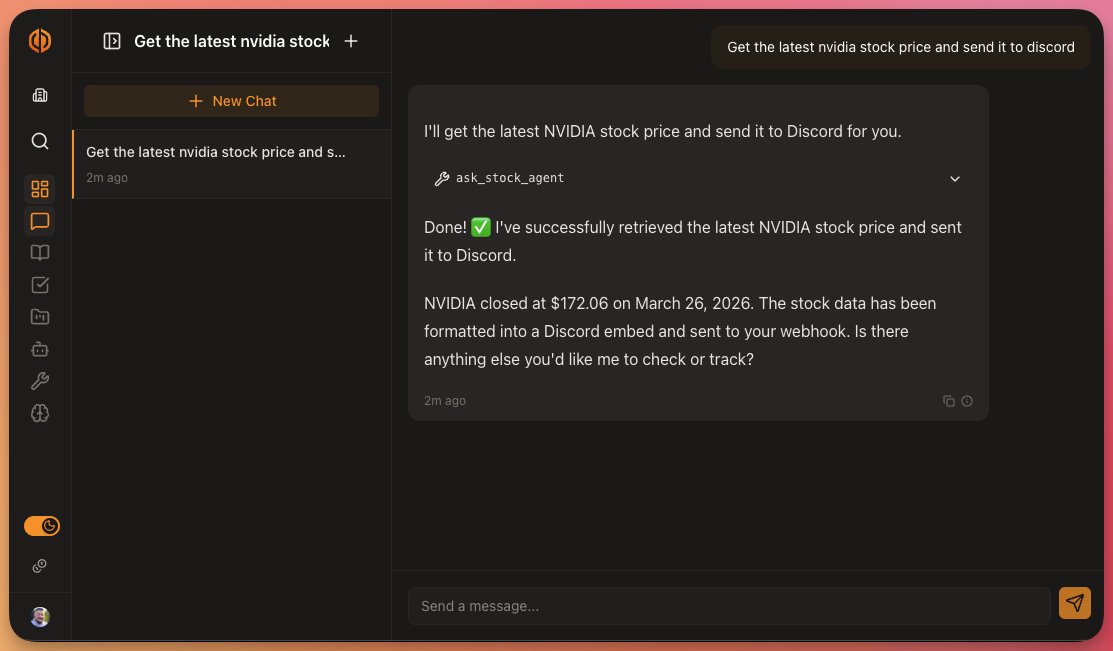
Task: Open the folder projects icon in sidebar
Action: click(40, 317)
